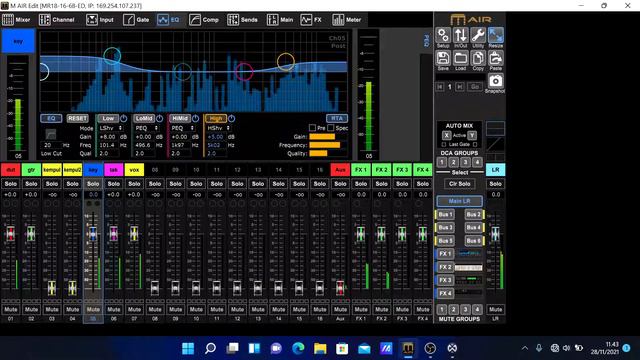The height and width of the screenshot is (360, 640).
Task: Click the Resize arrows icon
Action: pyautogui.click(x=496, y=36)
